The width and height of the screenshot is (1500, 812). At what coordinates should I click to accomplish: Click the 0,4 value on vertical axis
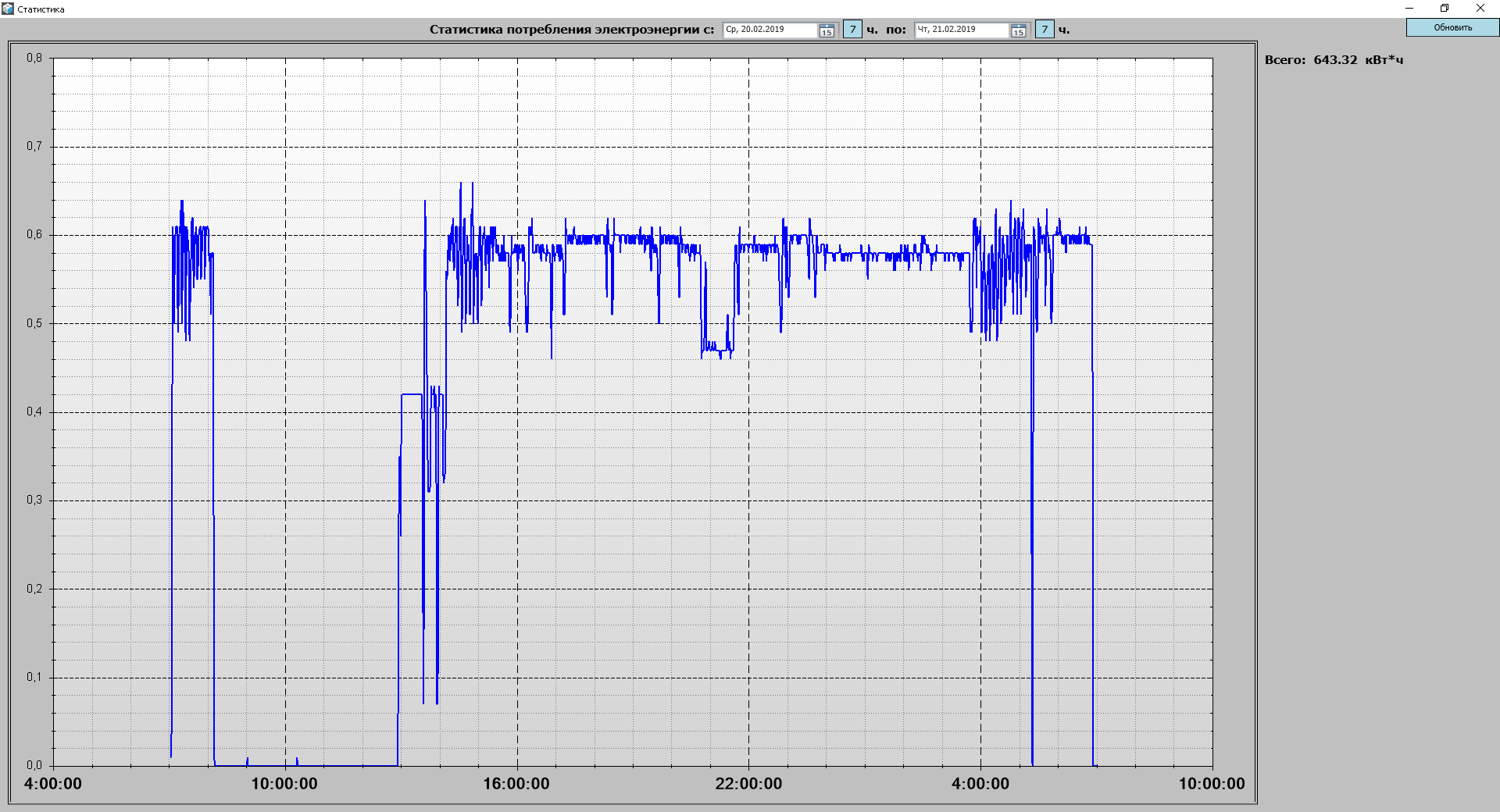[34, 411]
